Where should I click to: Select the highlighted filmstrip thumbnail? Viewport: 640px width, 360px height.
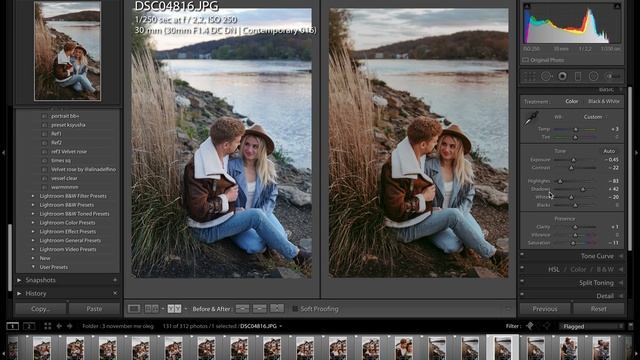click(x=502, y=347)
